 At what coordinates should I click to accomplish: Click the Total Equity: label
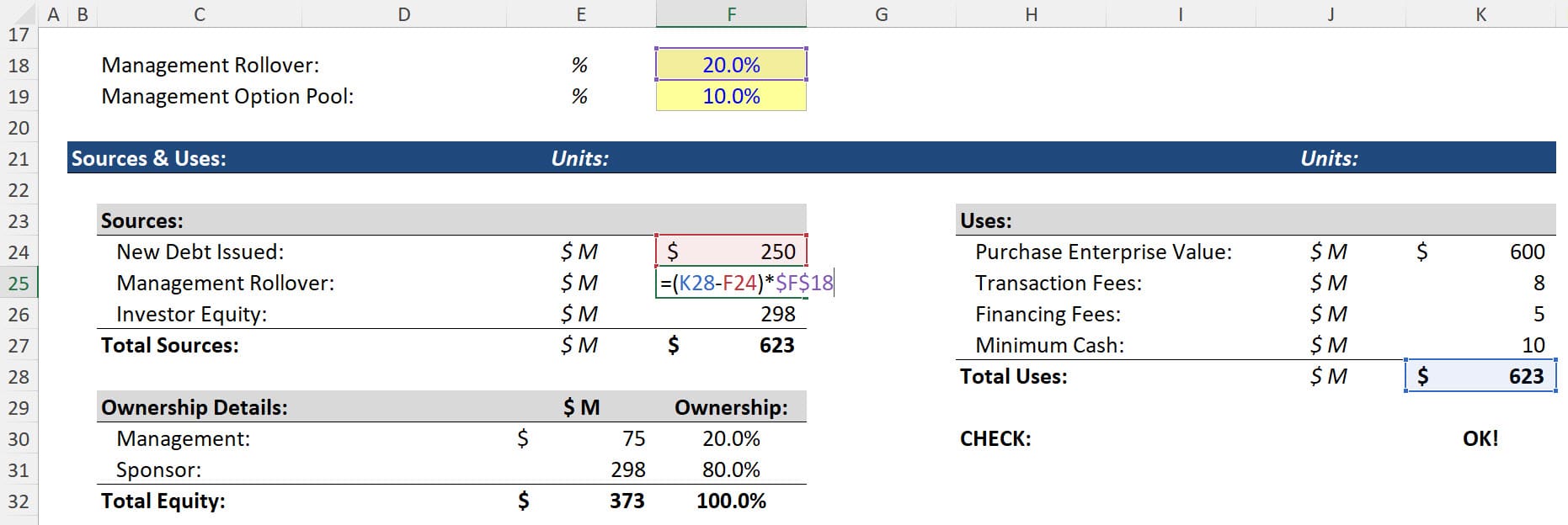coord(163,501)
